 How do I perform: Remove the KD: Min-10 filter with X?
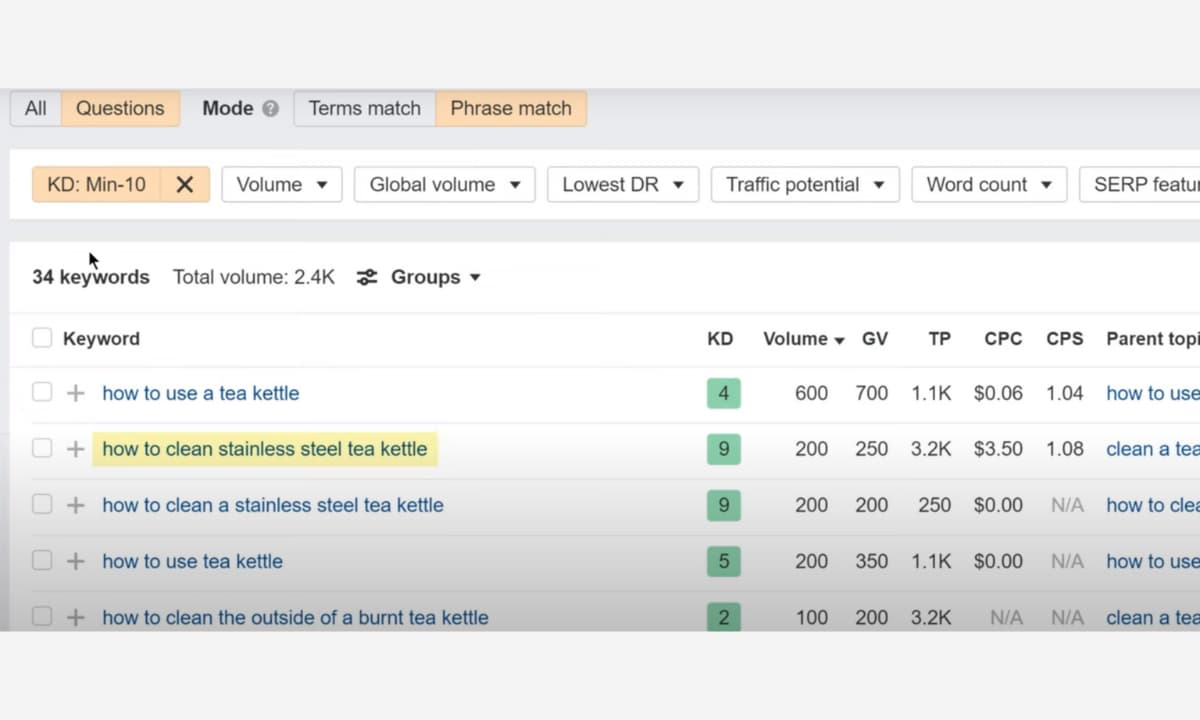click(185, 185)
